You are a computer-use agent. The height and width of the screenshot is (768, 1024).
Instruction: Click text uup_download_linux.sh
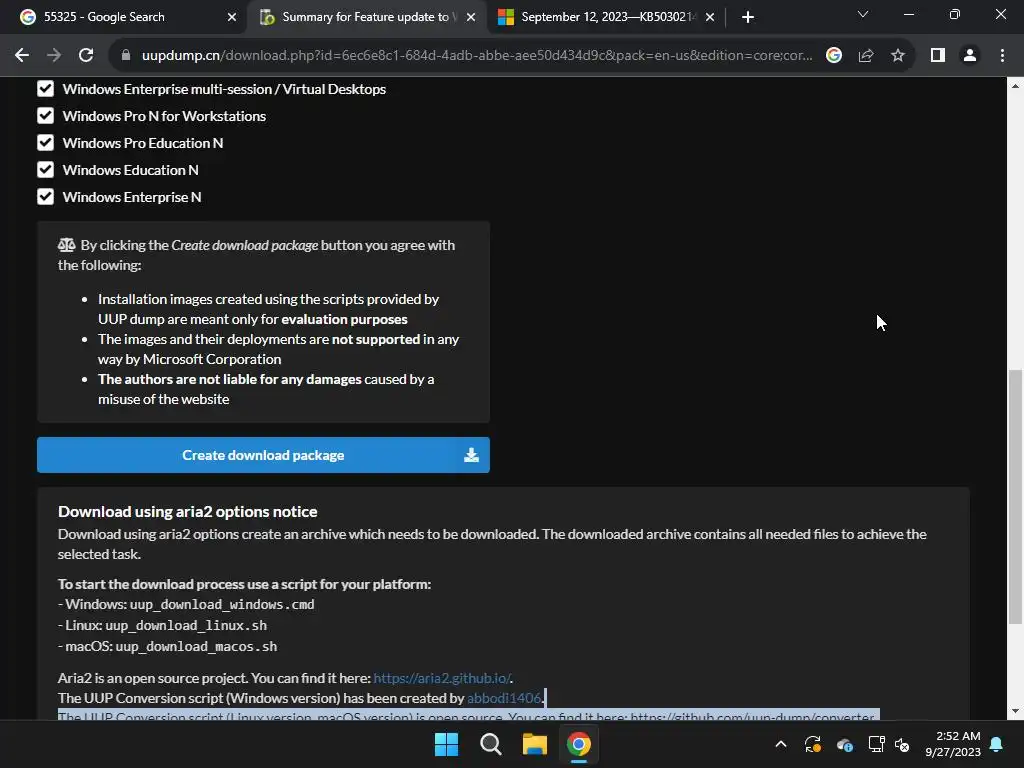tap(186, 625)
